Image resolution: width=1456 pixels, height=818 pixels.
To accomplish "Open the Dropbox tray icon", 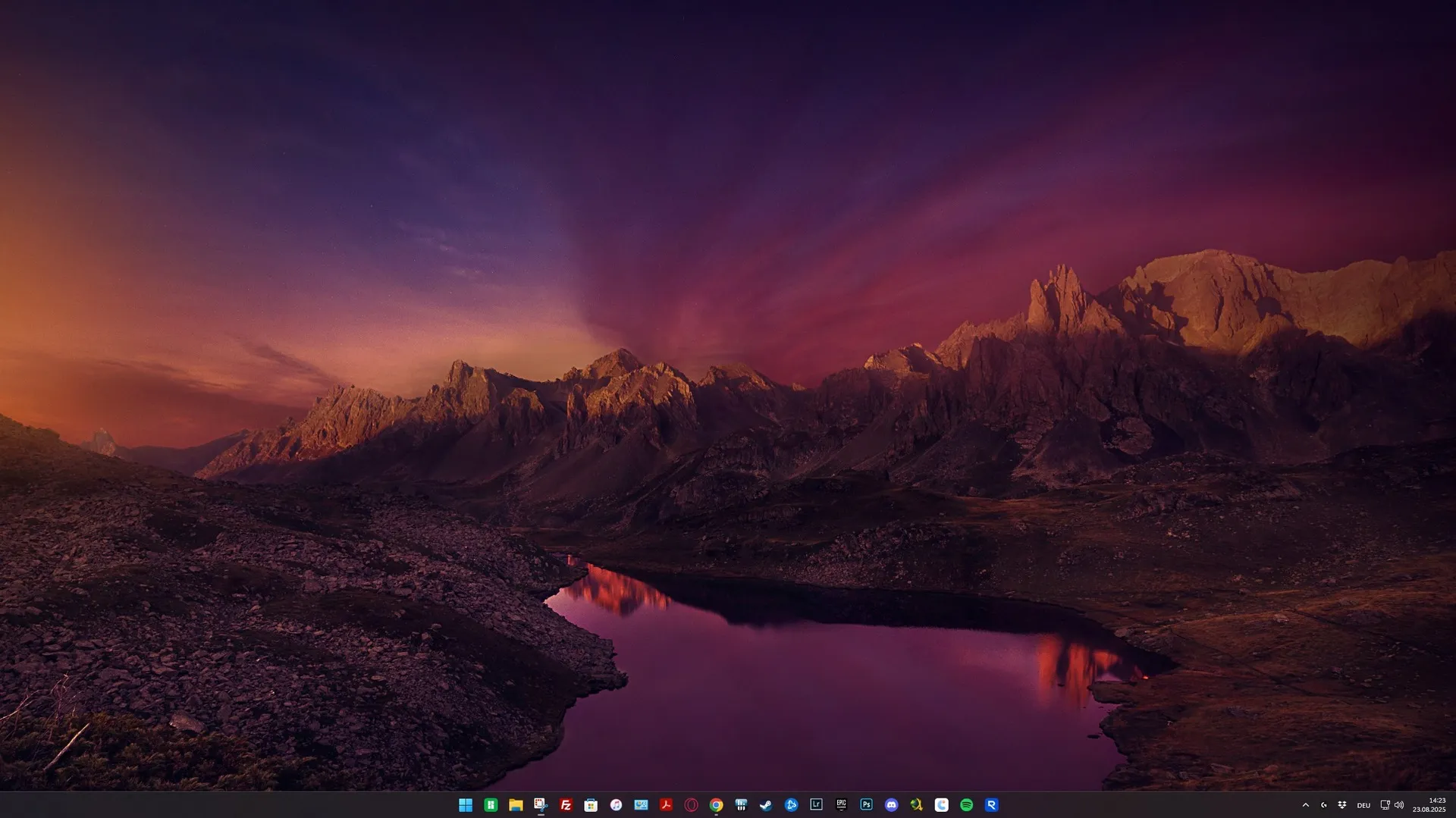I will coord(1341,805).
